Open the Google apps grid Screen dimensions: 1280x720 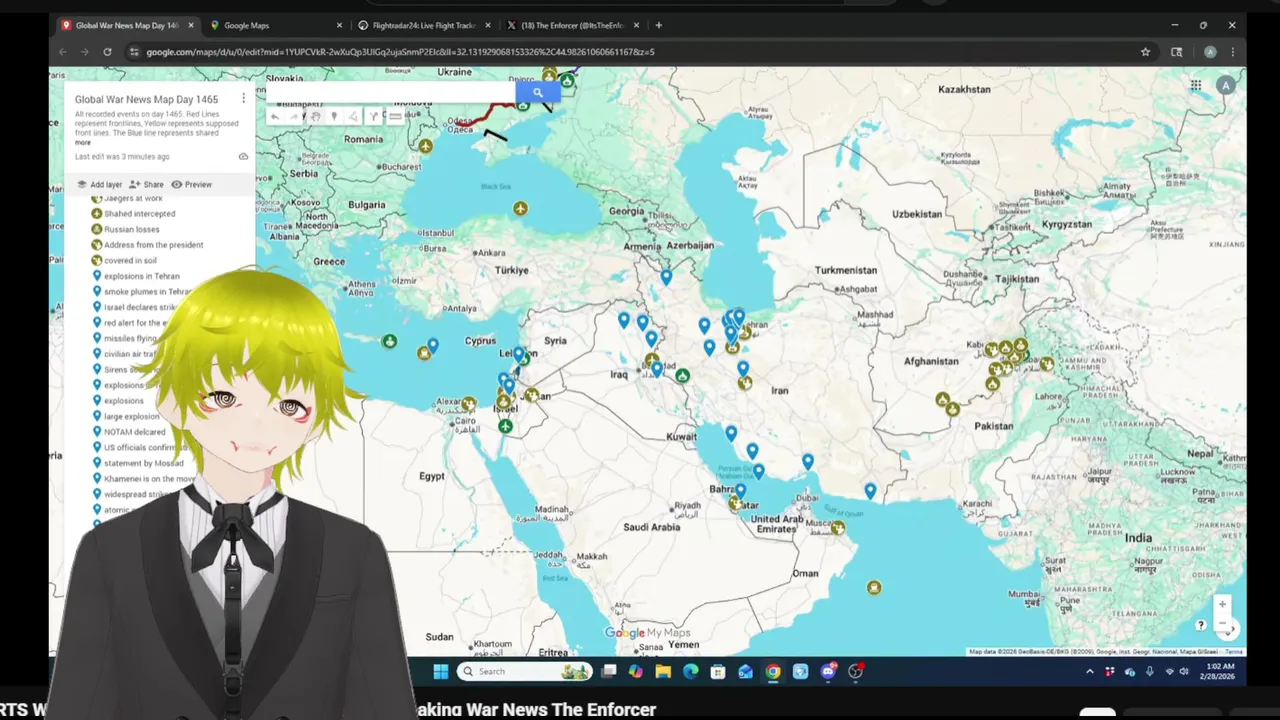[x=1196, y=86]
